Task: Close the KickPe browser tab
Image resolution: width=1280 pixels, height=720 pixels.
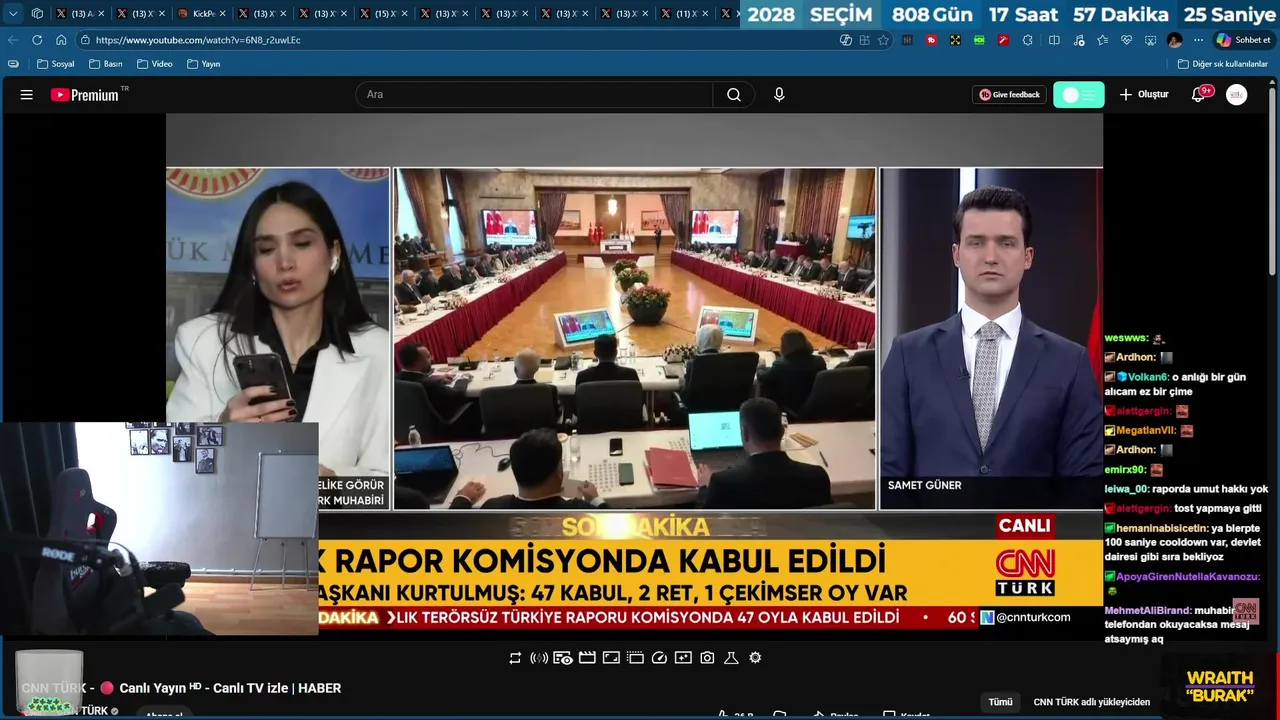Action: coord(222,14)
